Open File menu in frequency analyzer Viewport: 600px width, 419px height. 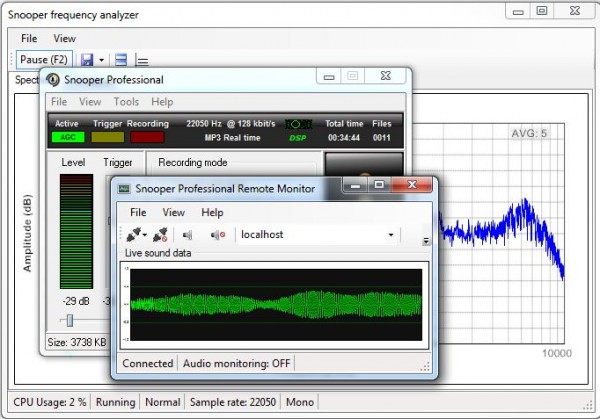[29, 39]
